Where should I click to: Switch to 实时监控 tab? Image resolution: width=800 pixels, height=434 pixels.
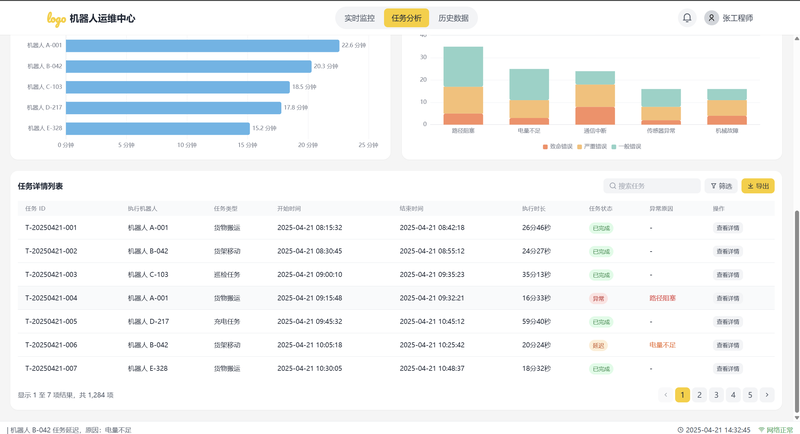(359, 18)
